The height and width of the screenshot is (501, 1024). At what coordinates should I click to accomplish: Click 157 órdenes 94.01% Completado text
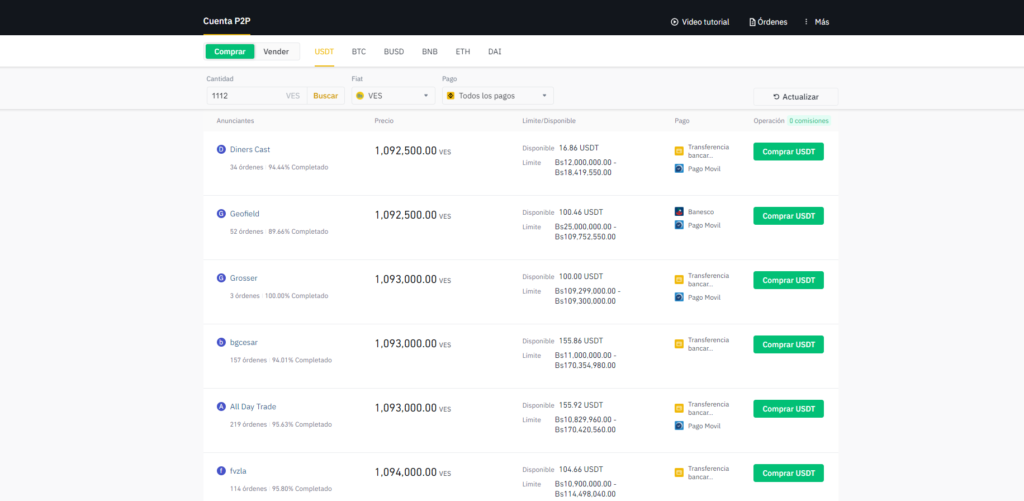point(281,360)
